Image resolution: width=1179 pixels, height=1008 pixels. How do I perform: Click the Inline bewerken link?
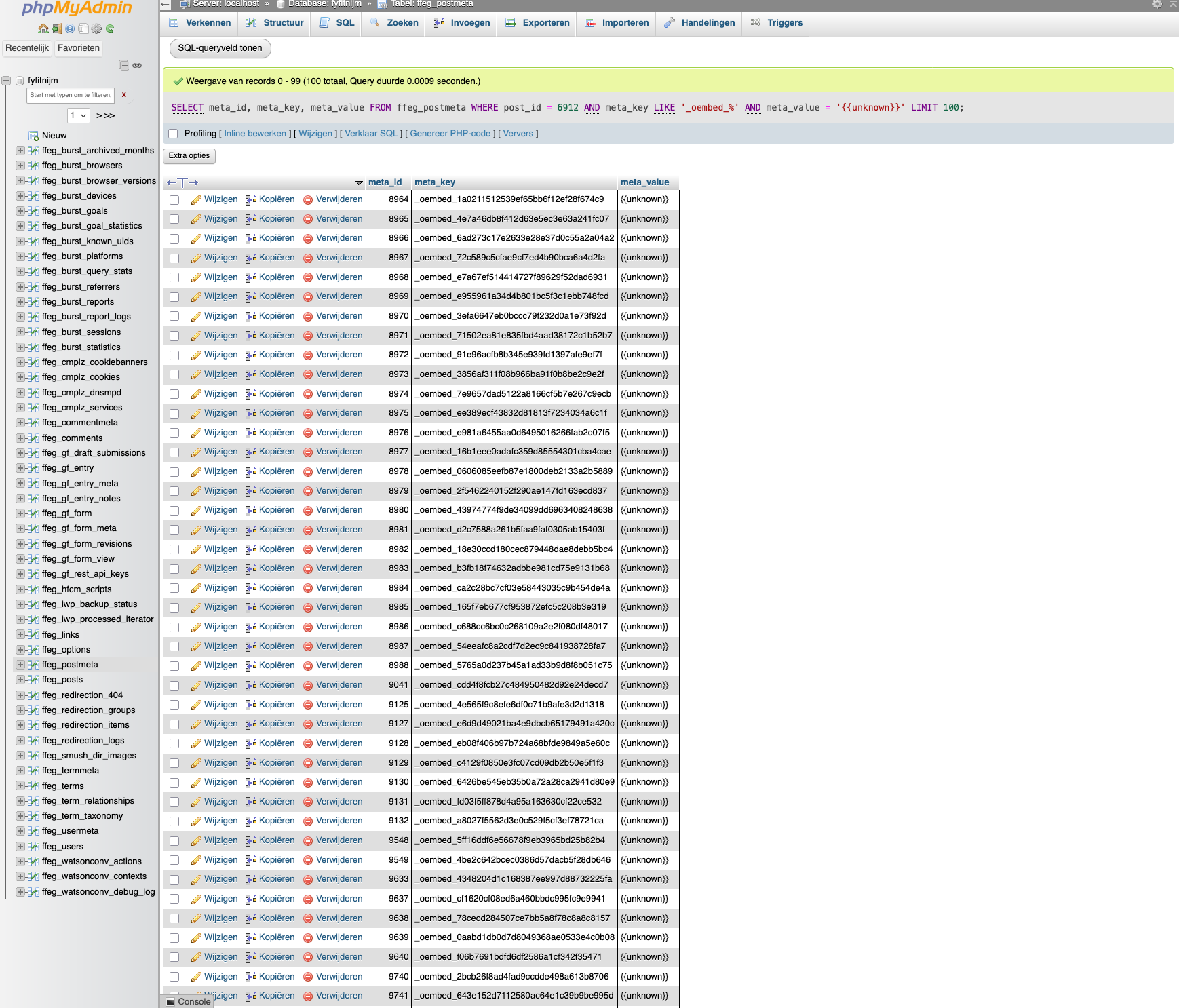point(255,134)
